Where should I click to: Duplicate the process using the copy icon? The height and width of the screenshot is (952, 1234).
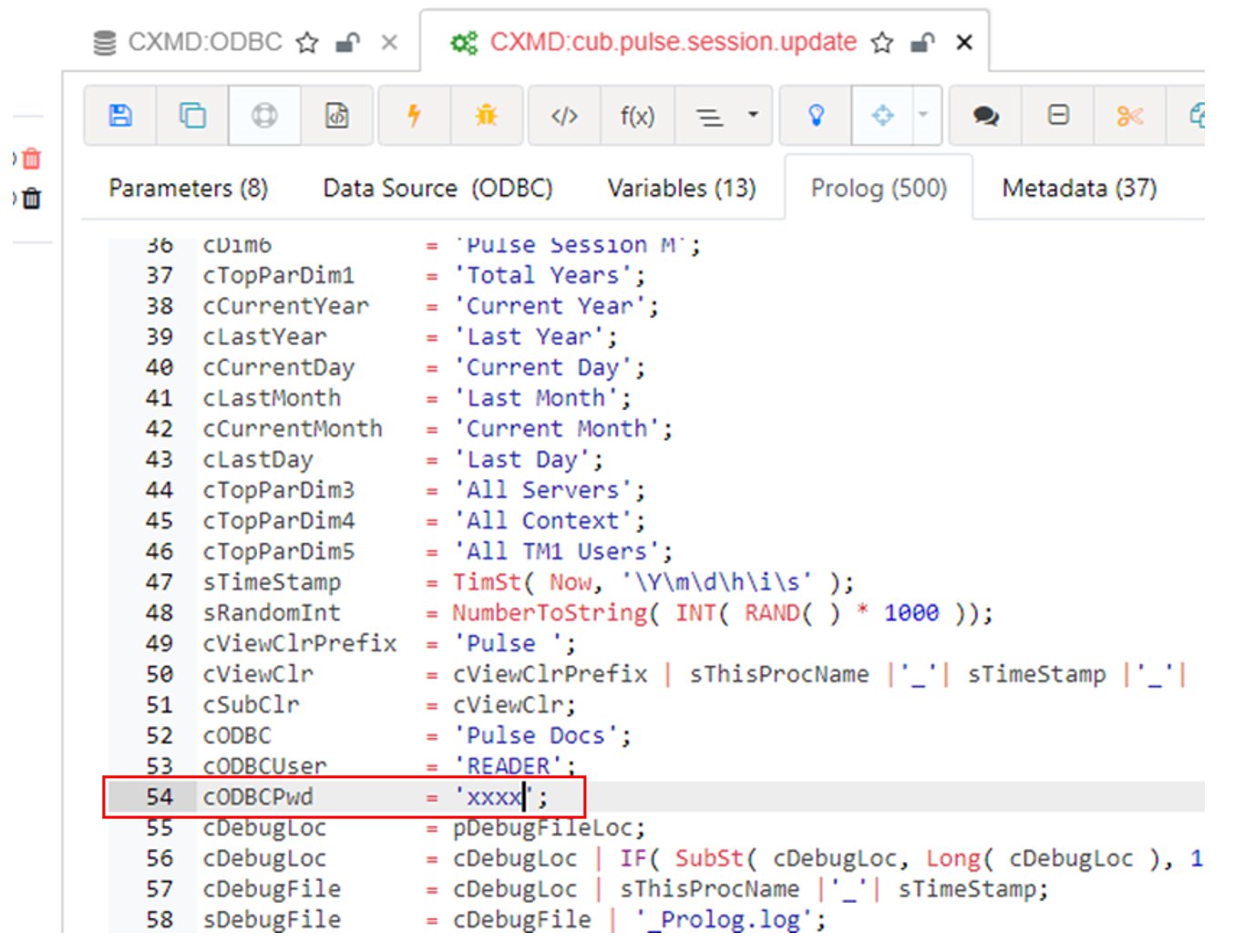pyautogui.click(x=192, y=115)
